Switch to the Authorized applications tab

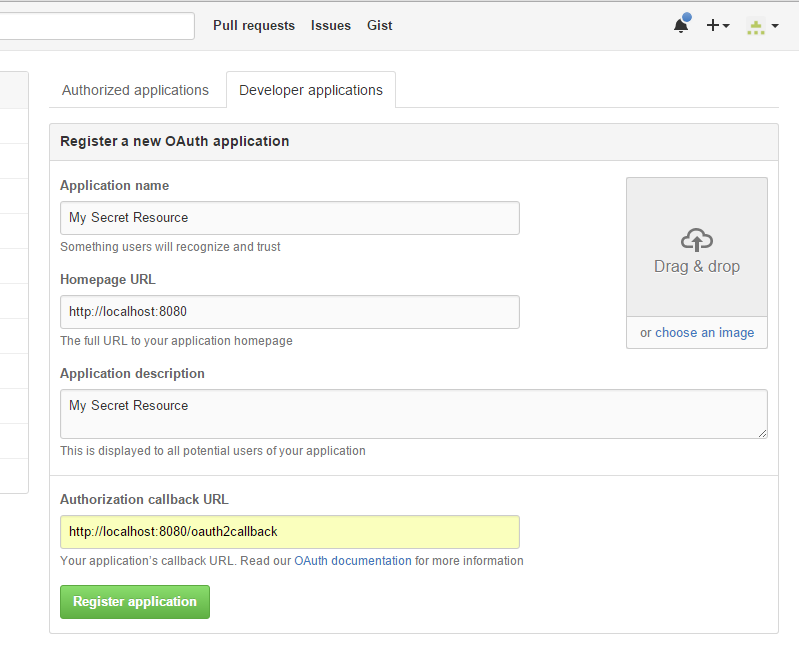(x=135, y=90)
